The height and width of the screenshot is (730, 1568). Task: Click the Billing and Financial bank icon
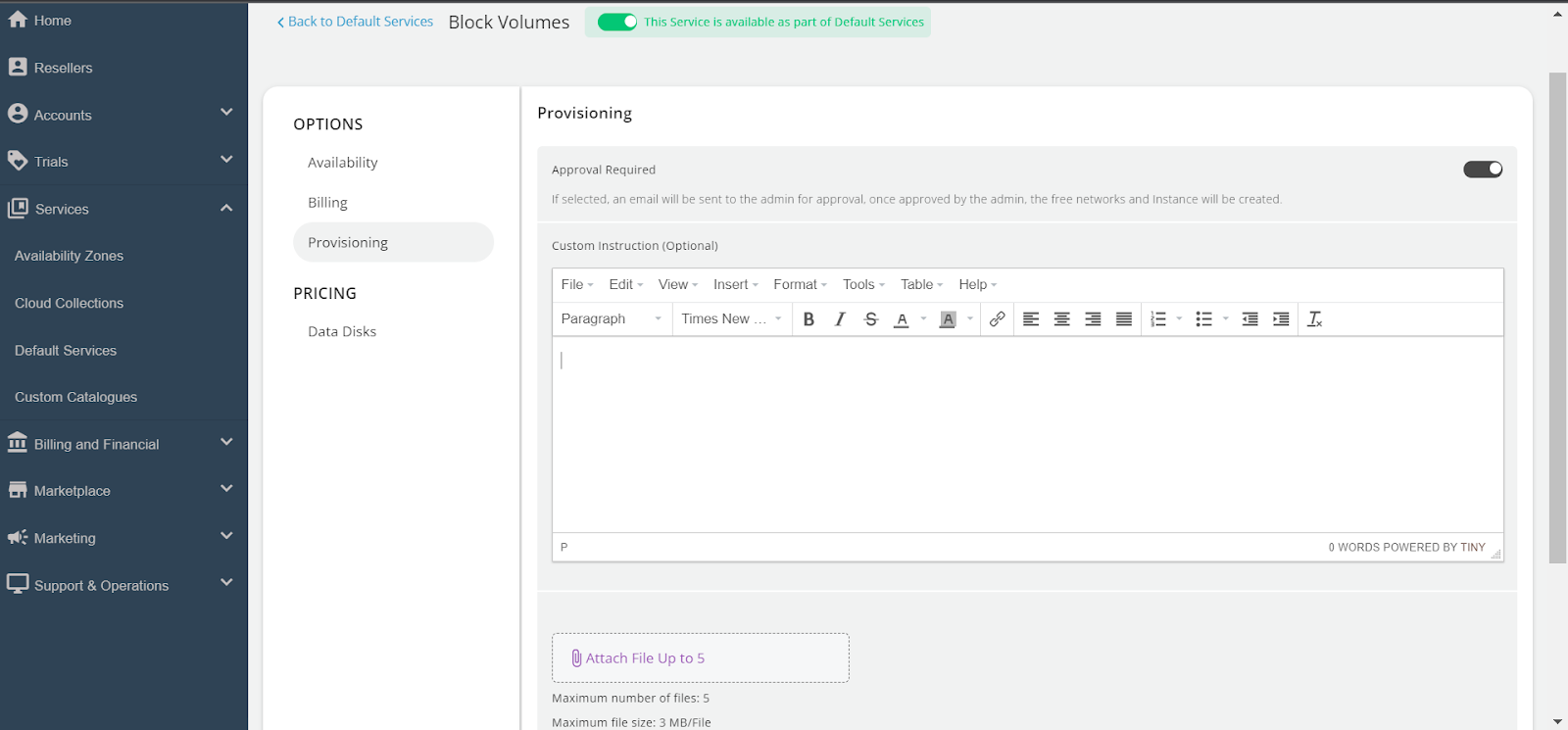point(18,443)
